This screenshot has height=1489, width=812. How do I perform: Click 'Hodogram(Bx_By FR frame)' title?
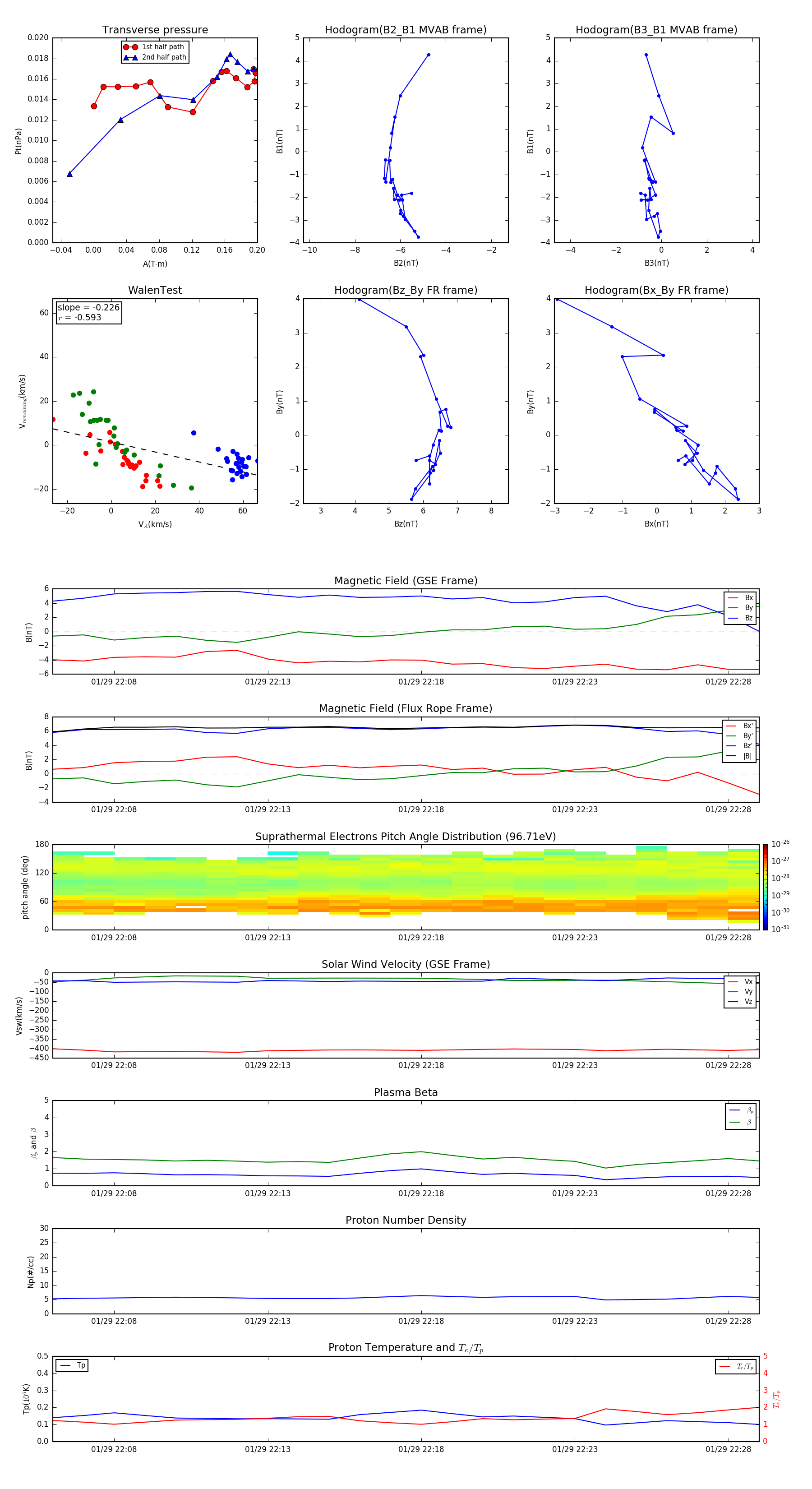(656, 290)
